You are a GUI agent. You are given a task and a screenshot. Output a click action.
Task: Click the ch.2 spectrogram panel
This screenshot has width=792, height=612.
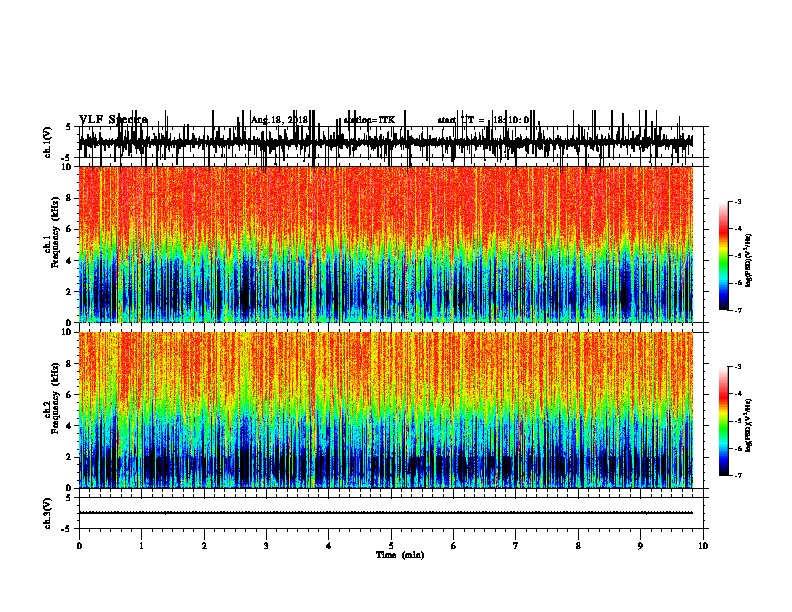pyautogui.click(x=386, y=410)
